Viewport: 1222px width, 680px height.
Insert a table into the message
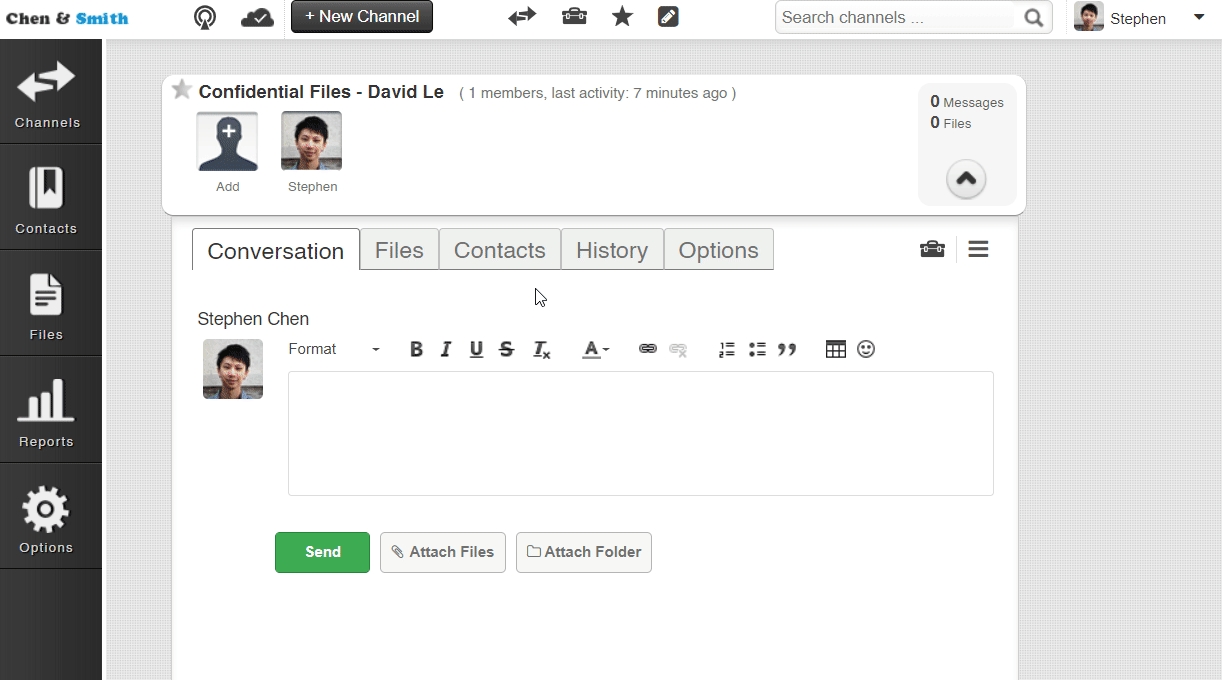[x=835, y=348]
